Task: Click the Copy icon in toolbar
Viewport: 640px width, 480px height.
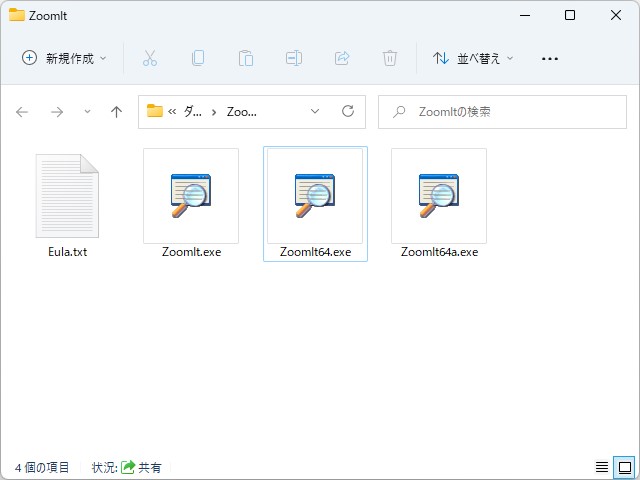Action: (198, 58)
